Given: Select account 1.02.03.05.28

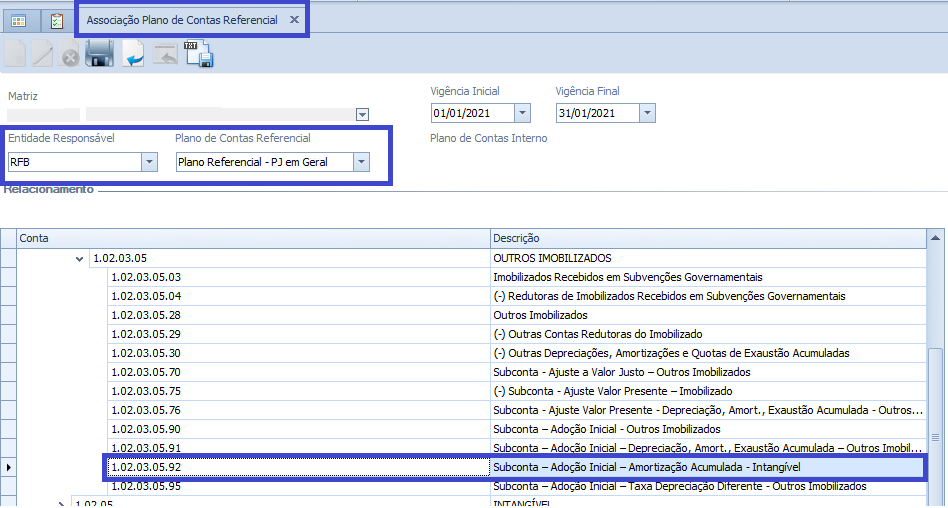Looking at the screenshot, I should tap(299, 315).
